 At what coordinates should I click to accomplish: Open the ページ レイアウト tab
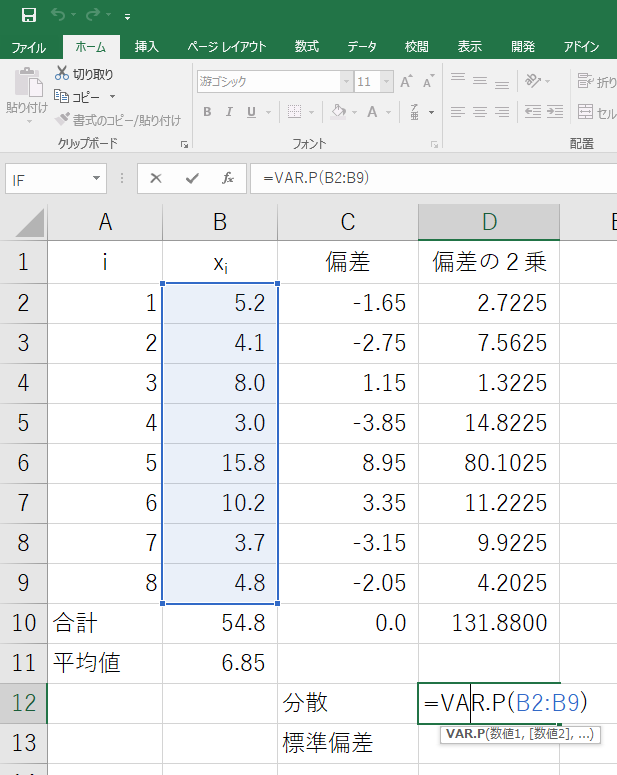point(226,46)
